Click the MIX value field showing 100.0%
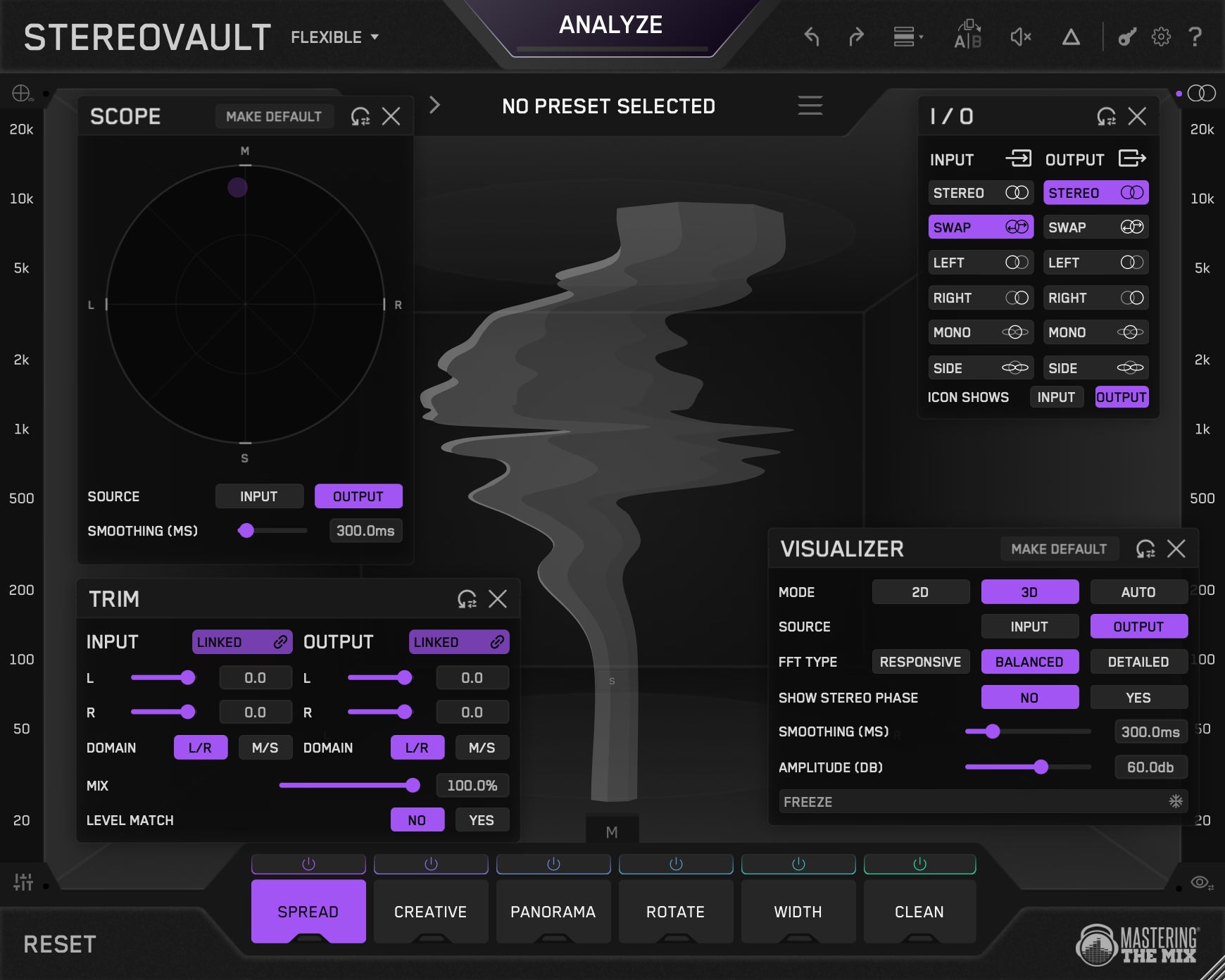Image resolution: width=1225 pixels, height=980 pixels. [x=472, y=785]
